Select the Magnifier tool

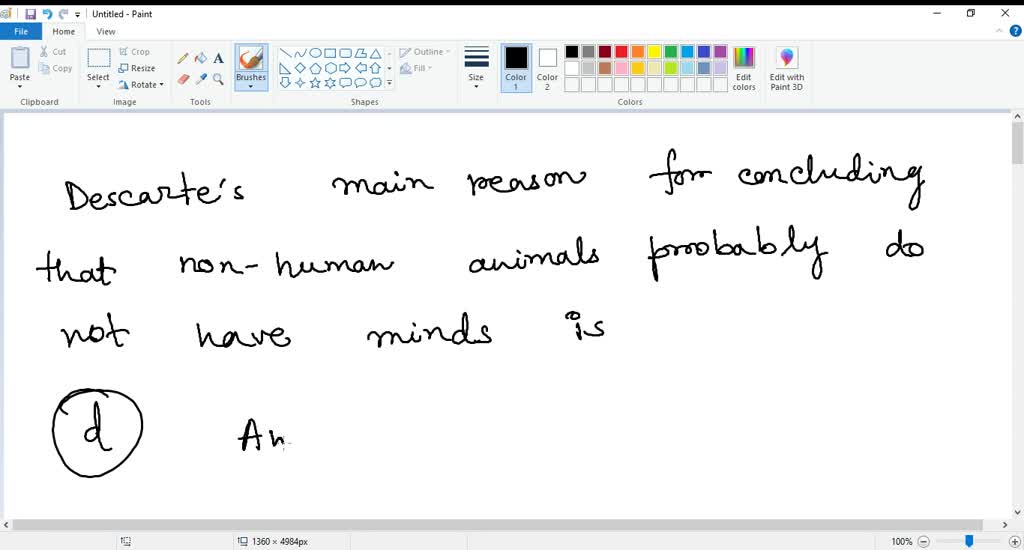[217, 79]
